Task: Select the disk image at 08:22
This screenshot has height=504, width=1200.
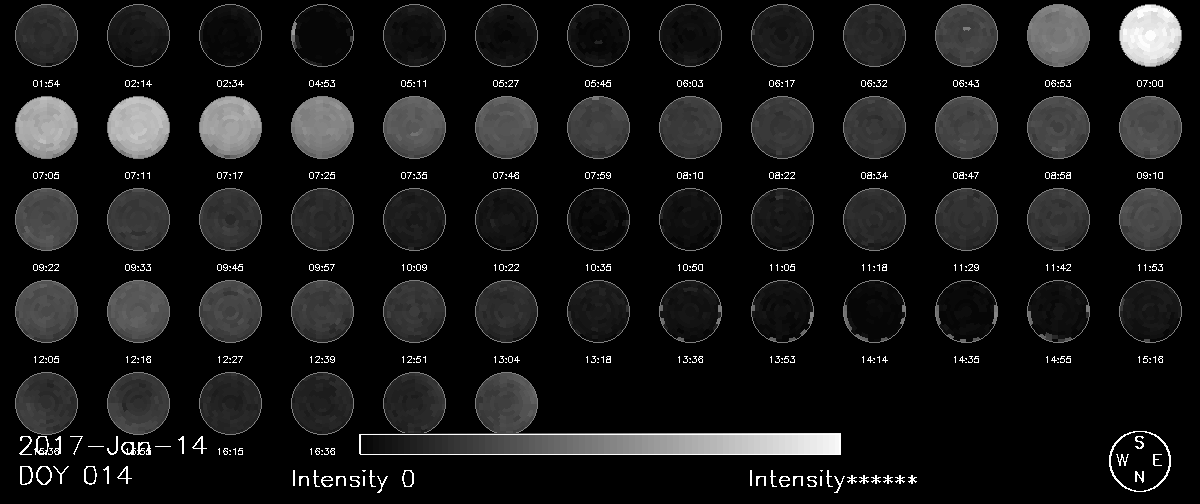Action: click(x=782, y=127)
